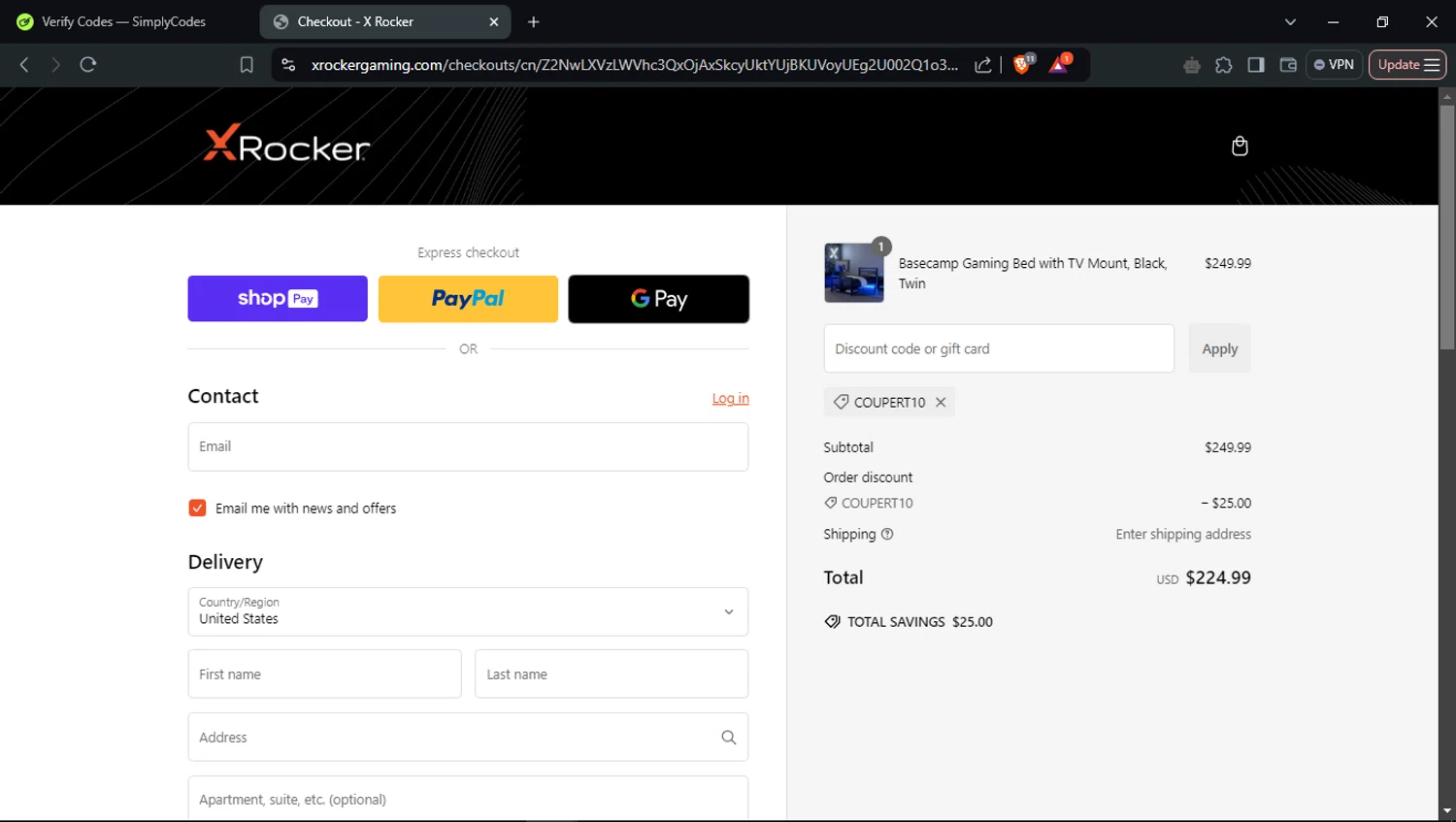The image size is (1456, 822).
Task: Pay with Shop Pay button
Action: coord(278,298)
